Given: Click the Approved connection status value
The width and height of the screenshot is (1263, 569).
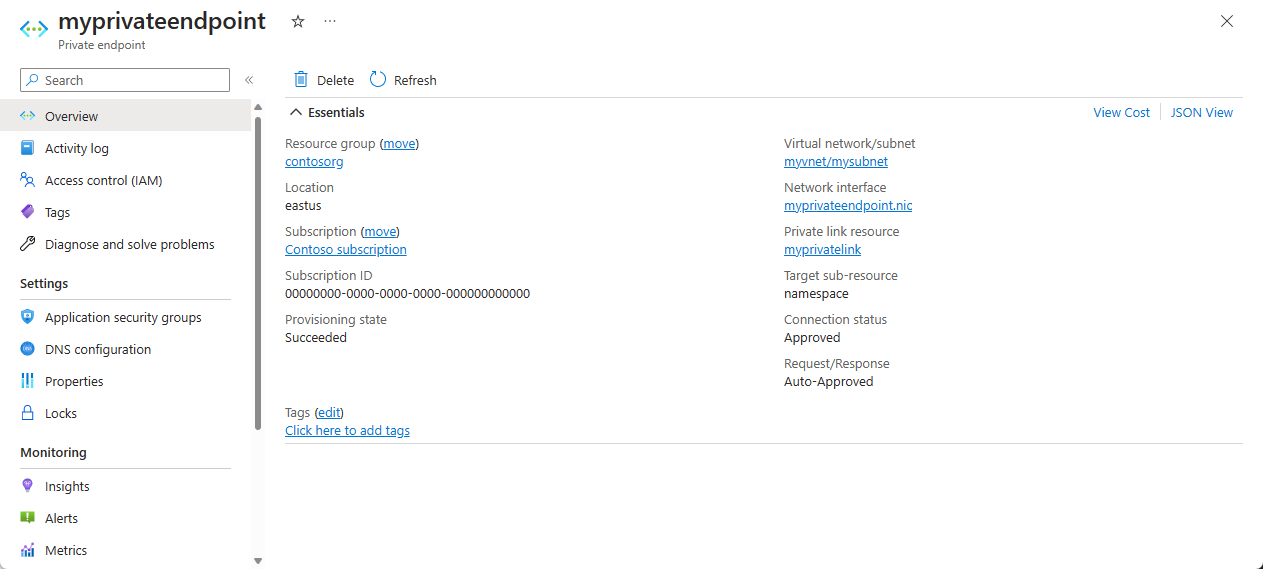Looking at the screenshot, I should 812,337.
